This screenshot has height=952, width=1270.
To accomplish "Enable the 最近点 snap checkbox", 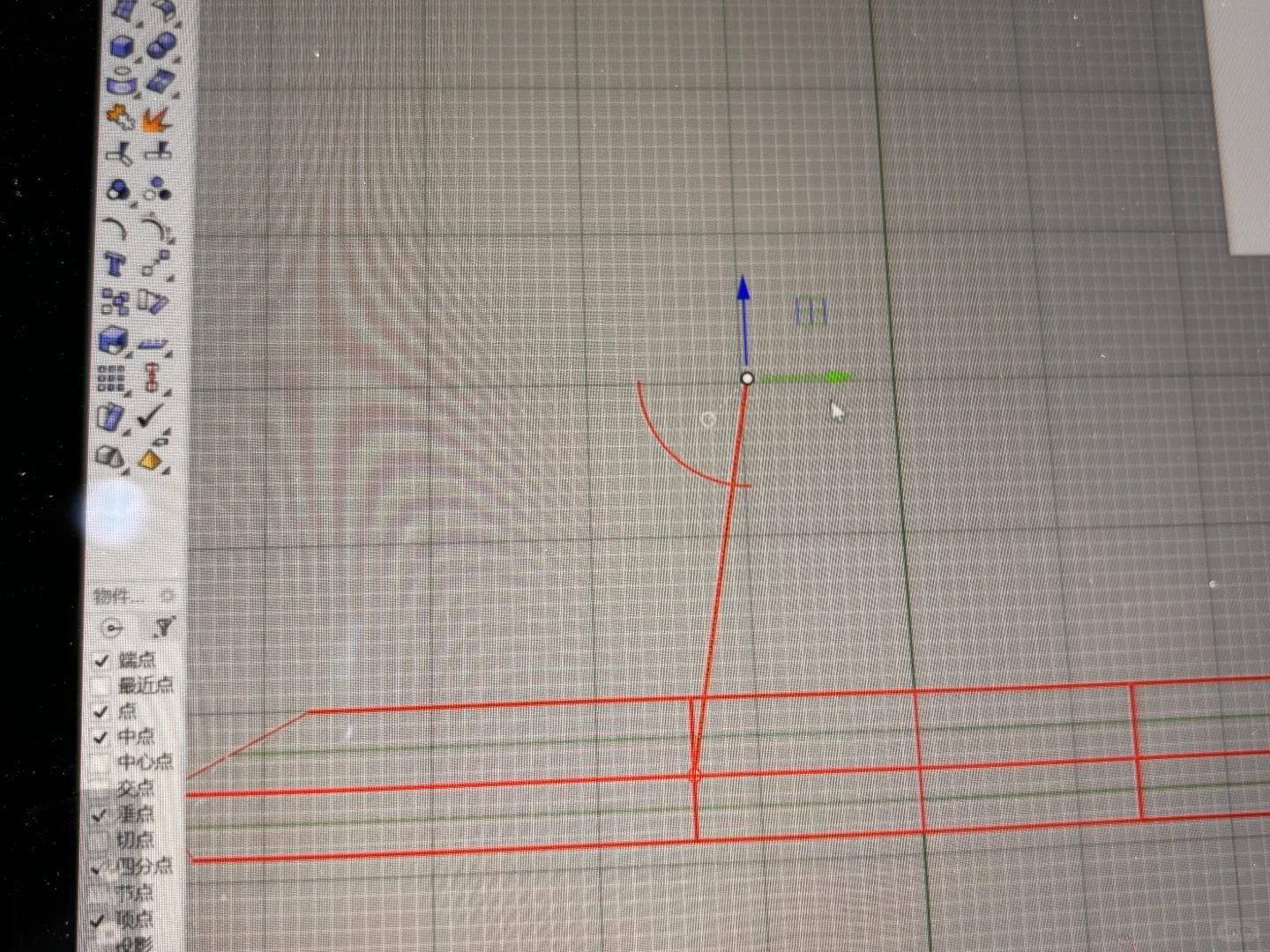I will (x=101, y=685).
